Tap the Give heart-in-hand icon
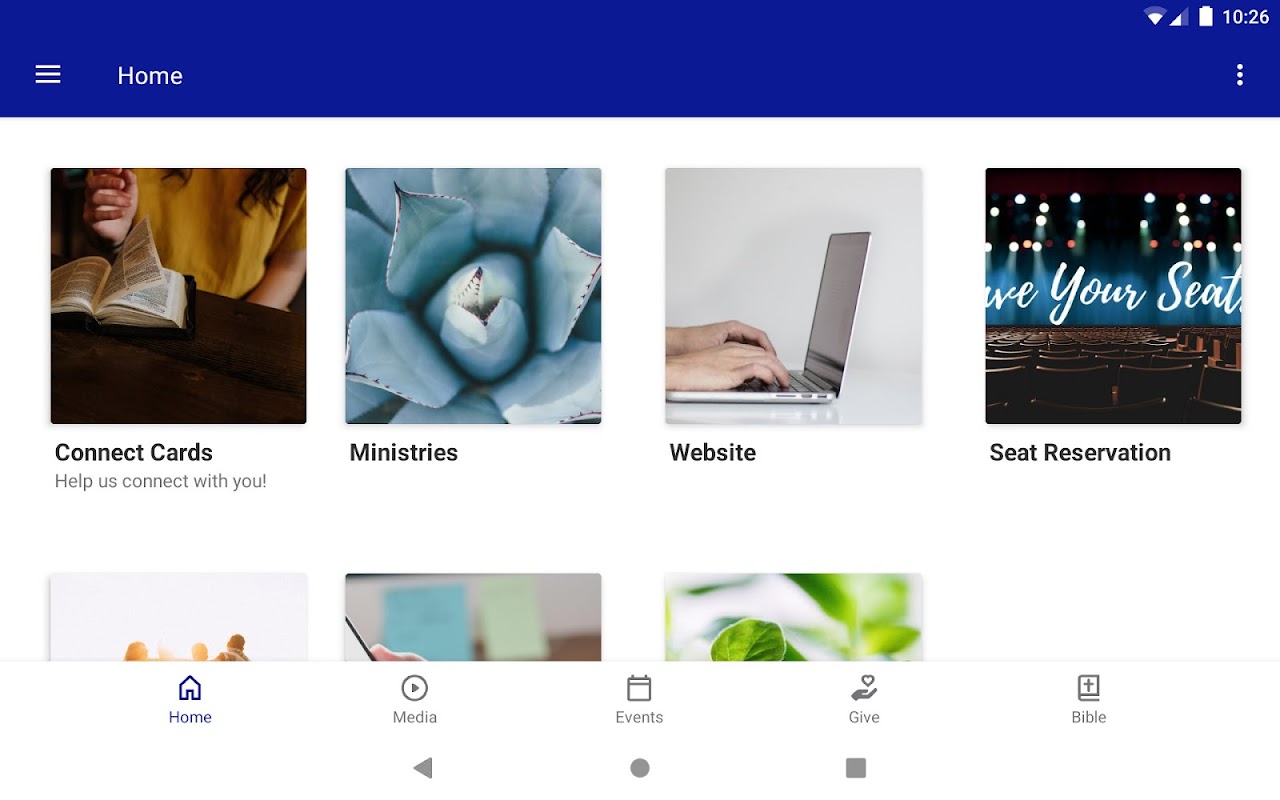Viewport: 1280px width, 800px height. click(x=864, y=688)
